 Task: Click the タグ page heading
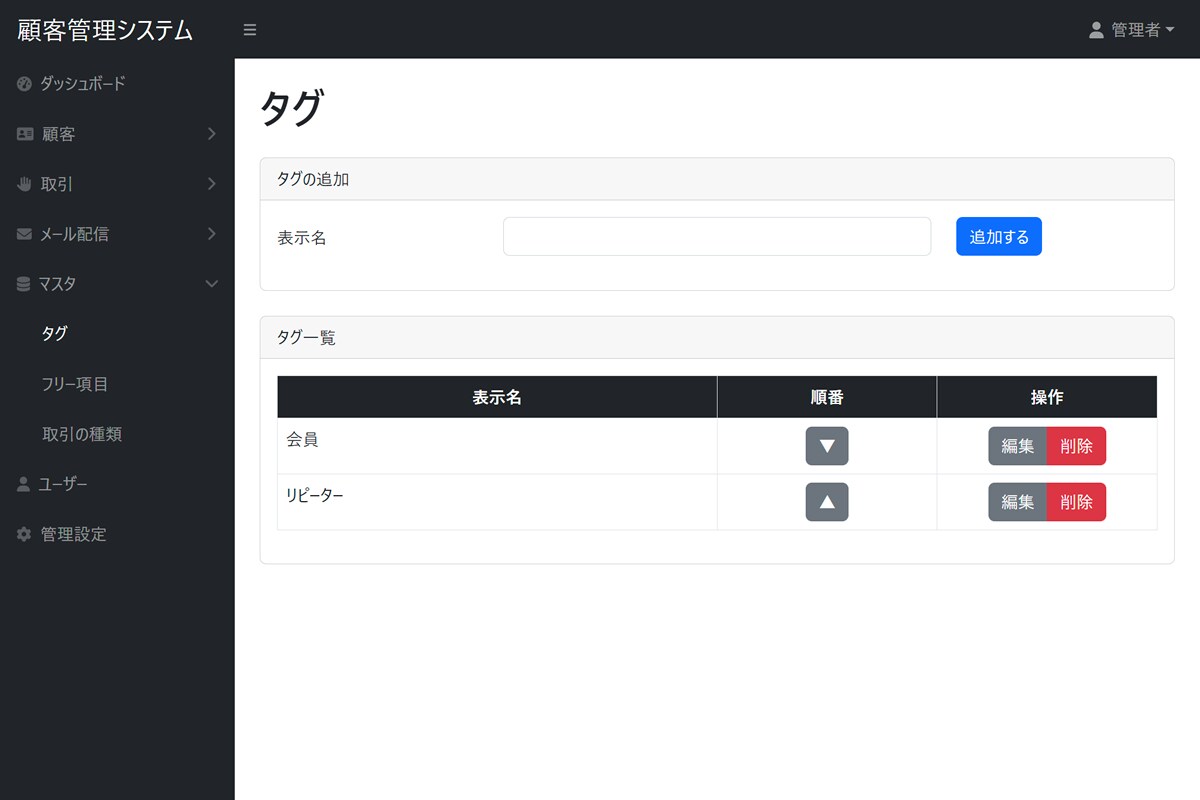(291, 108)
